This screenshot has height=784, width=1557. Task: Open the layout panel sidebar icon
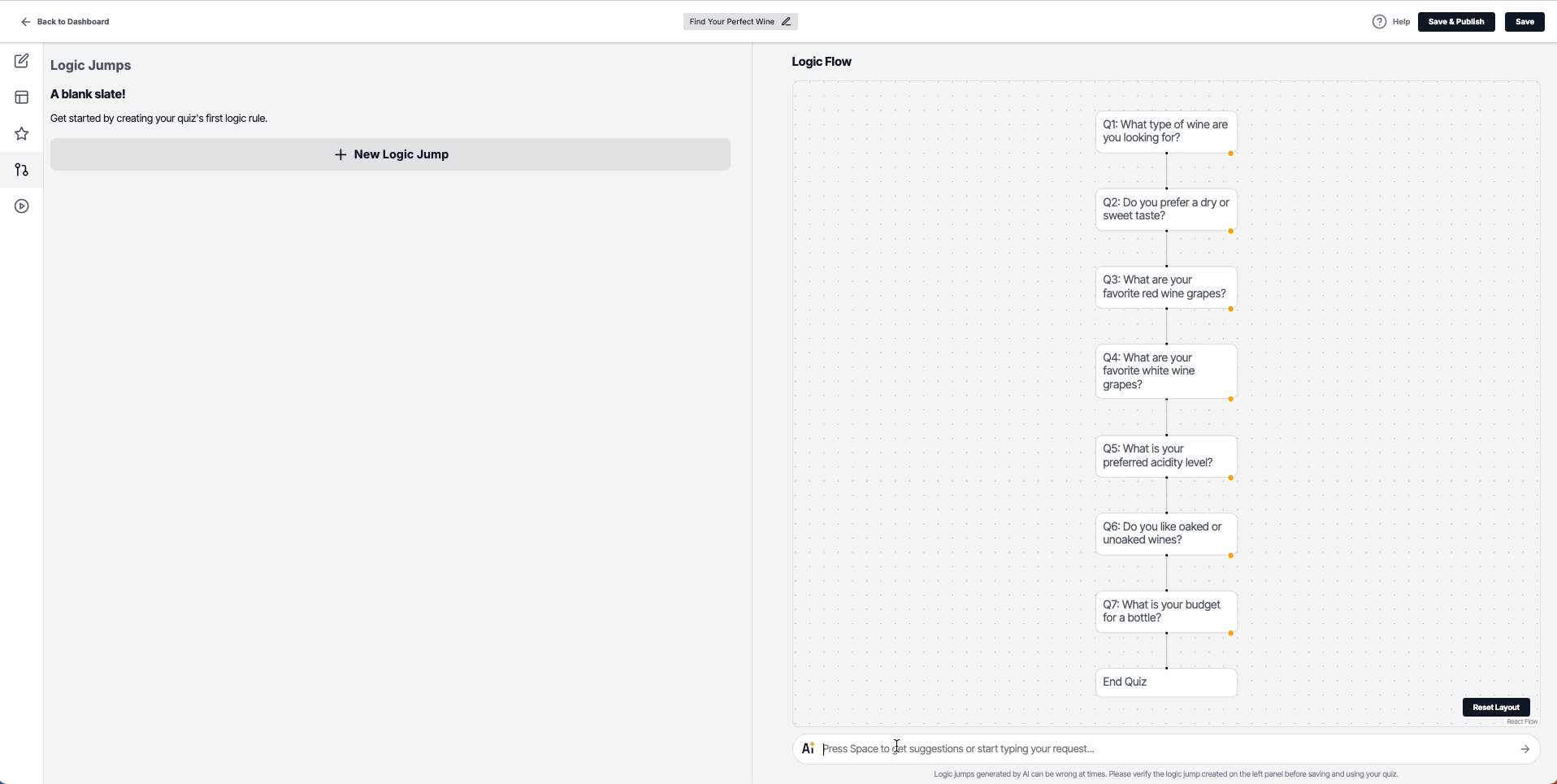[22, 97]
